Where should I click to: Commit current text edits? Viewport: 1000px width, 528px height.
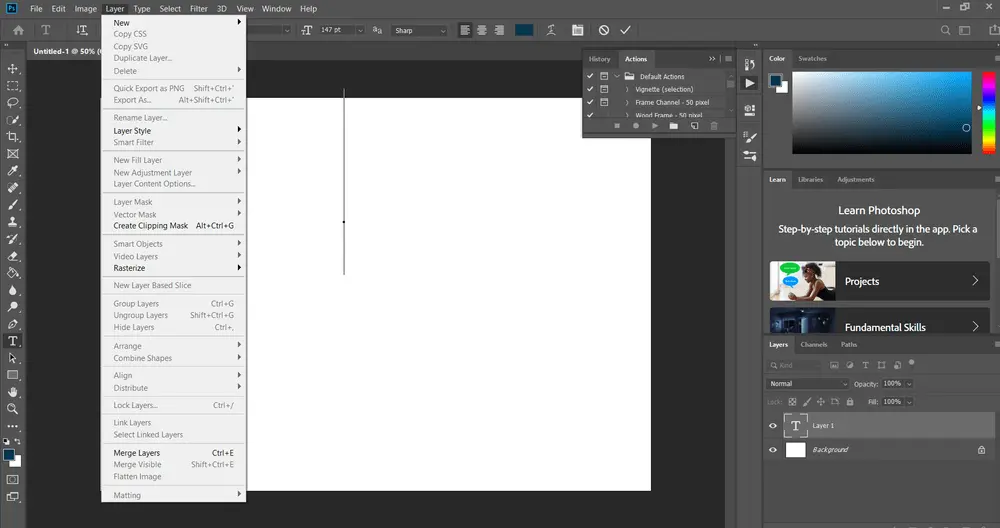[x=626, y=30]
